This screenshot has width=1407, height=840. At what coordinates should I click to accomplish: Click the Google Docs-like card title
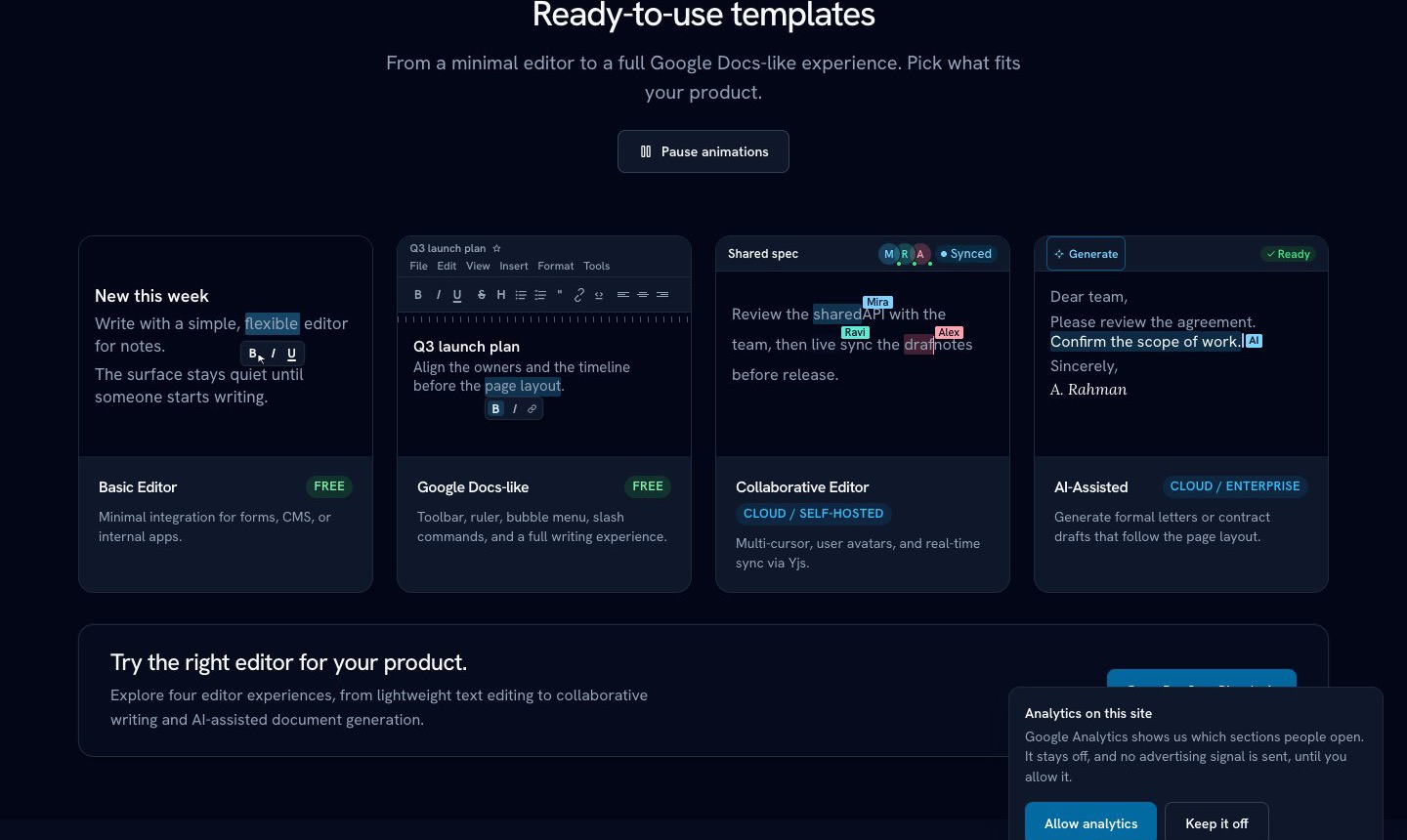point(473,486)
